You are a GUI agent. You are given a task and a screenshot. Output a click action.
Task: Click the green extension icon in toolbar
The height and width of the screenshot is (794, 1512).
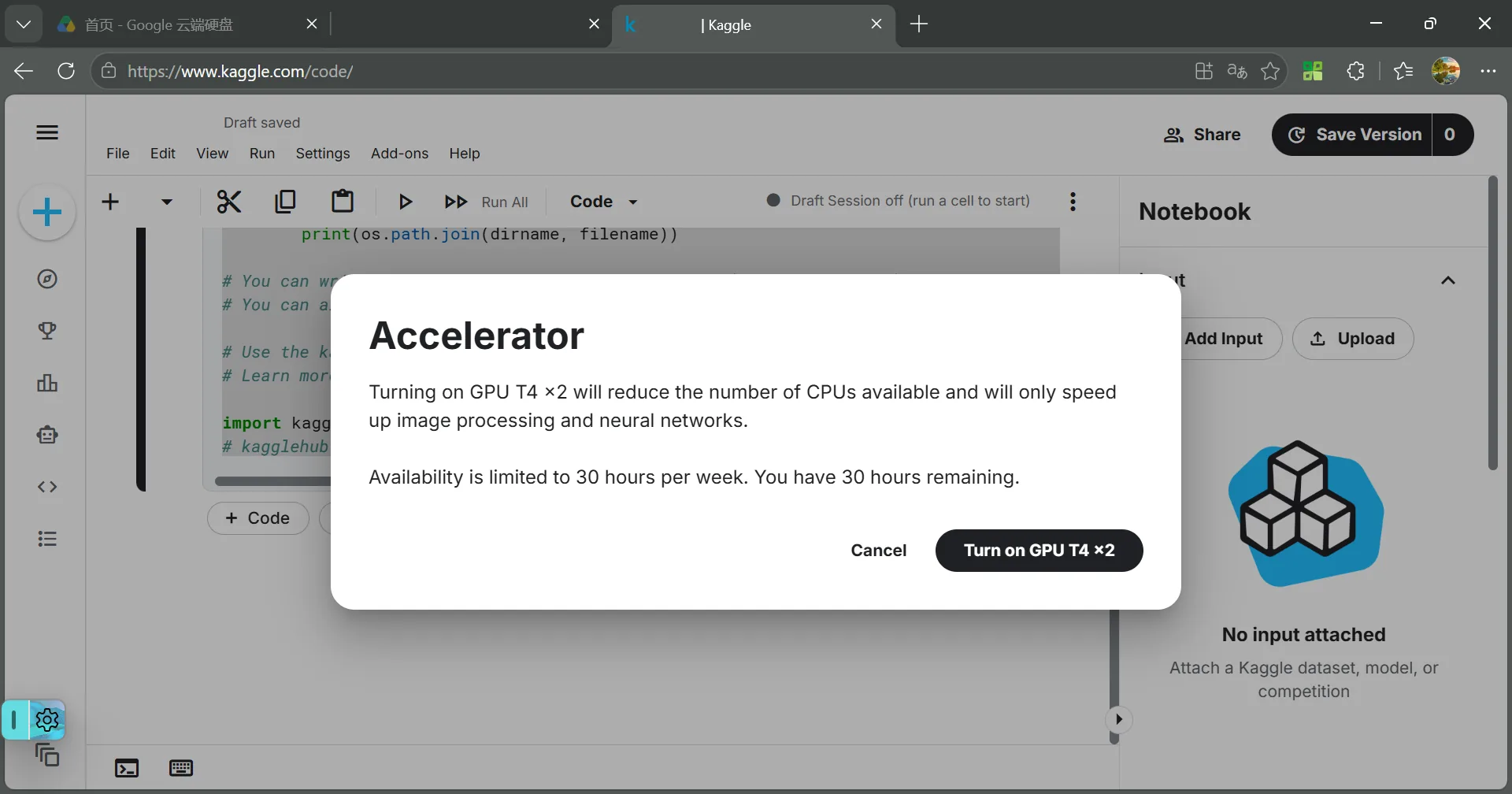pyautogui.click(x=1313, y=71)
